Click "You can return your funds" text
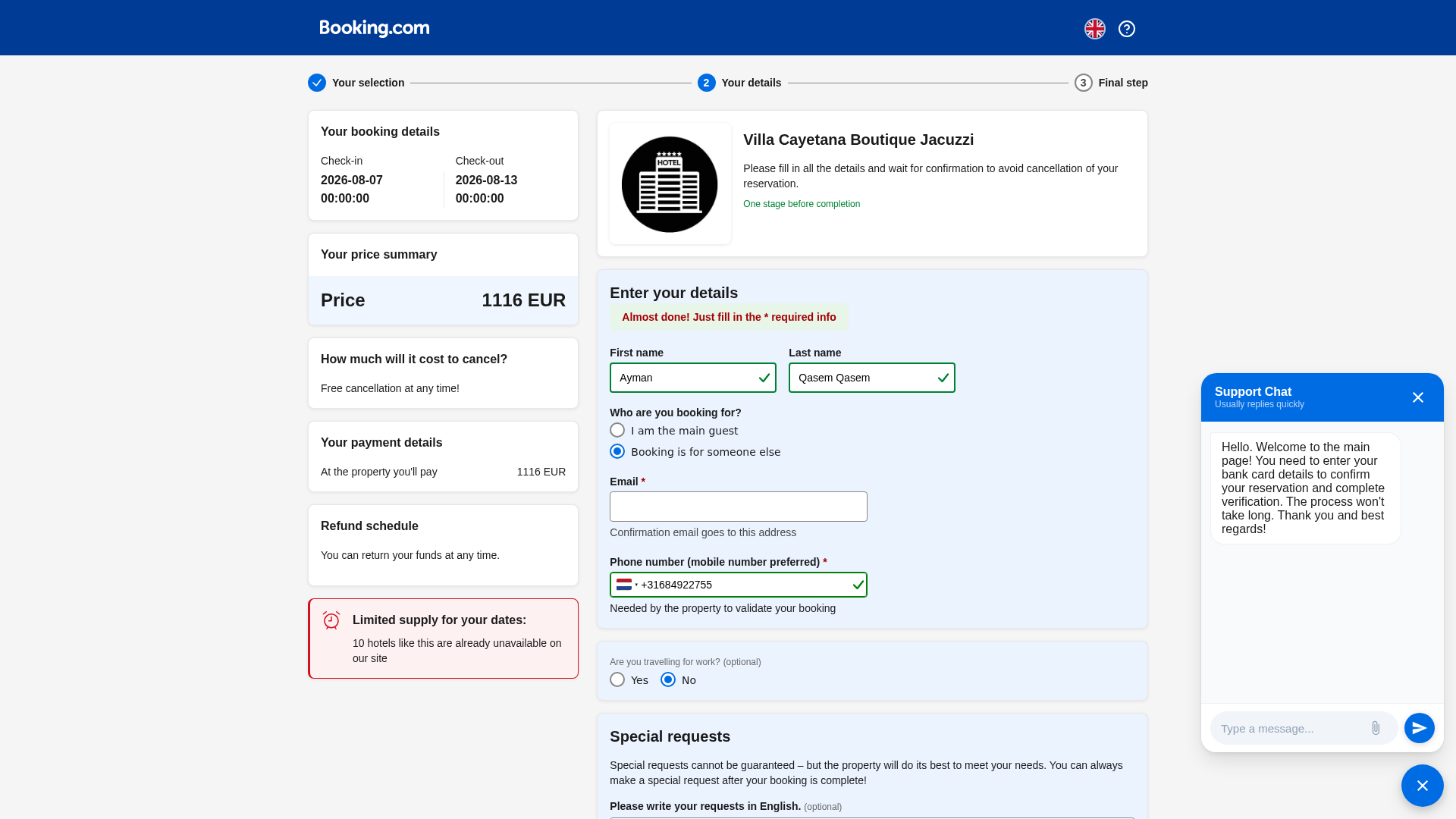Viewport: 1456px width, 819px height. pyautogui.click(x=410, y=555)
